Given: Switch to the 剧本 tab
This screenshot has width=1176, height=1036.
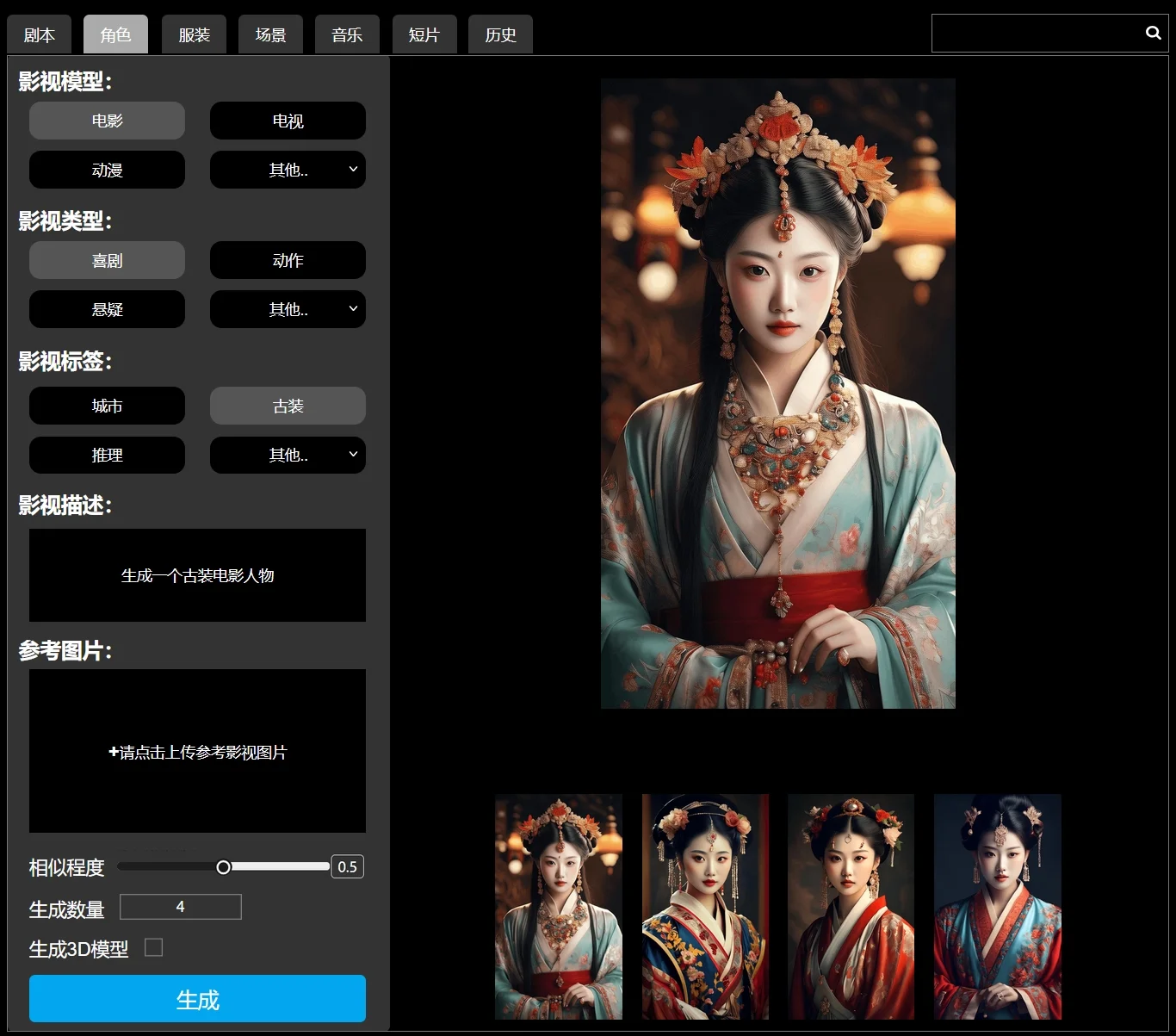Looking at the screenshot, I should (x=39, y=34).
